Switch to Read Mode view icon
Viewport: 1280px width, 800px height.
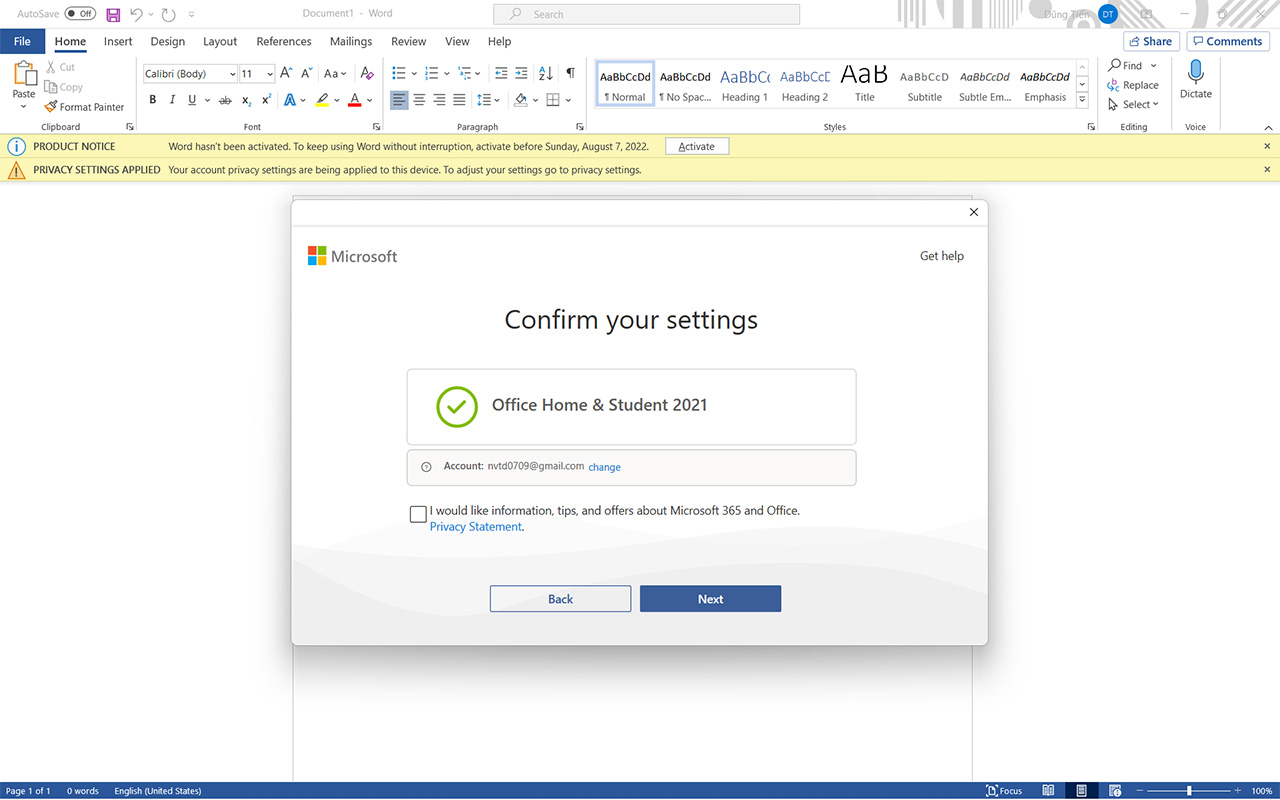(1048, 791)
